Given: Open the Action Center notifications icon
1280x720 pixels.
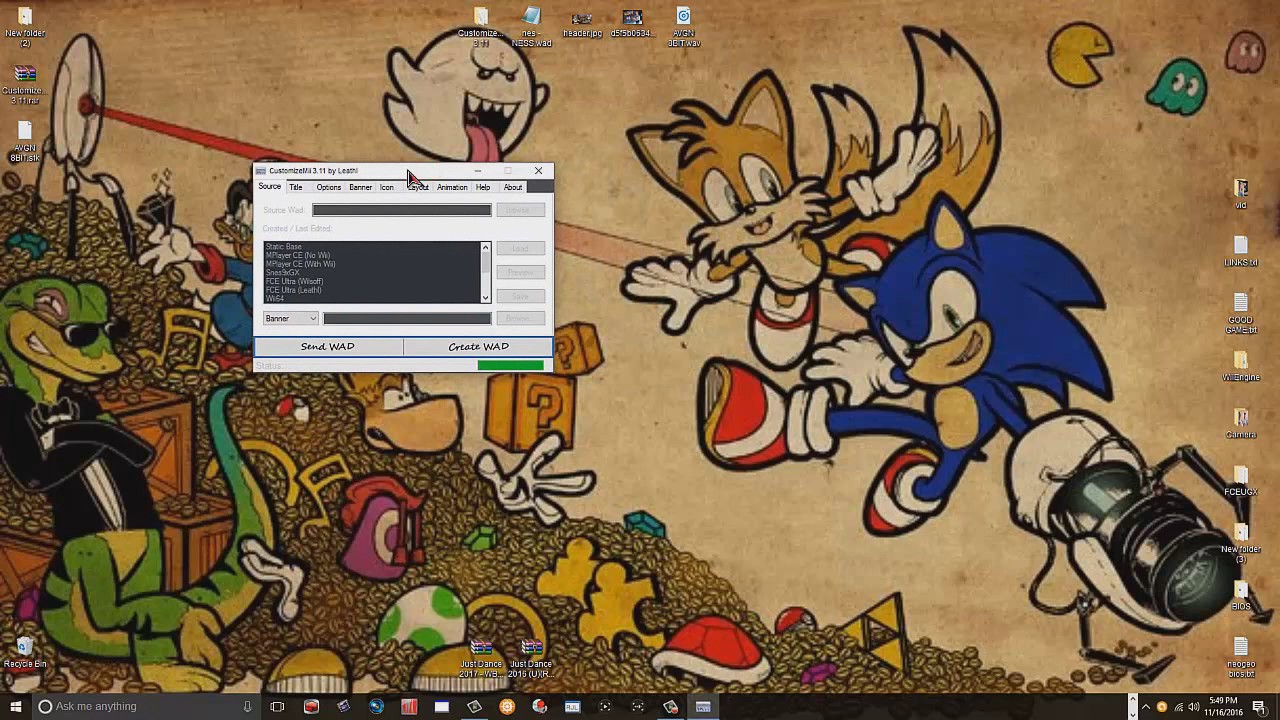Looking at the screenshot, I should (x=1259, y=706).
